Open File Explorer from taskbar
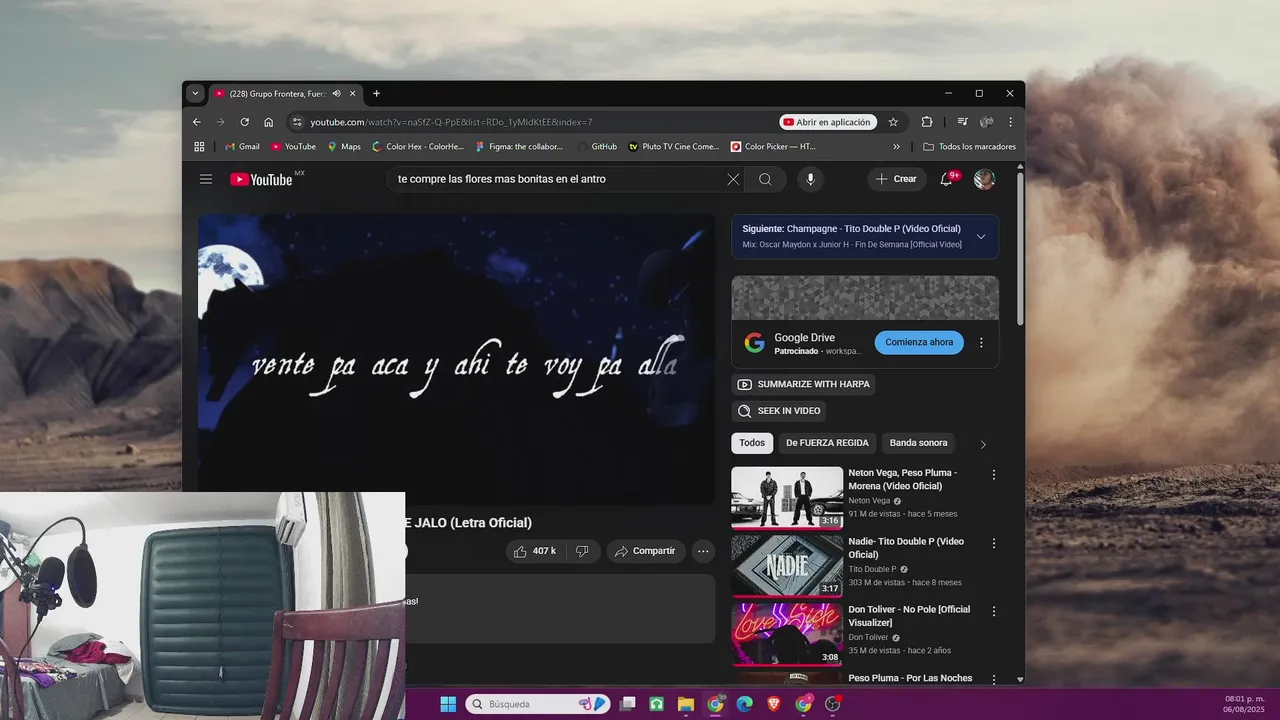 686,704
